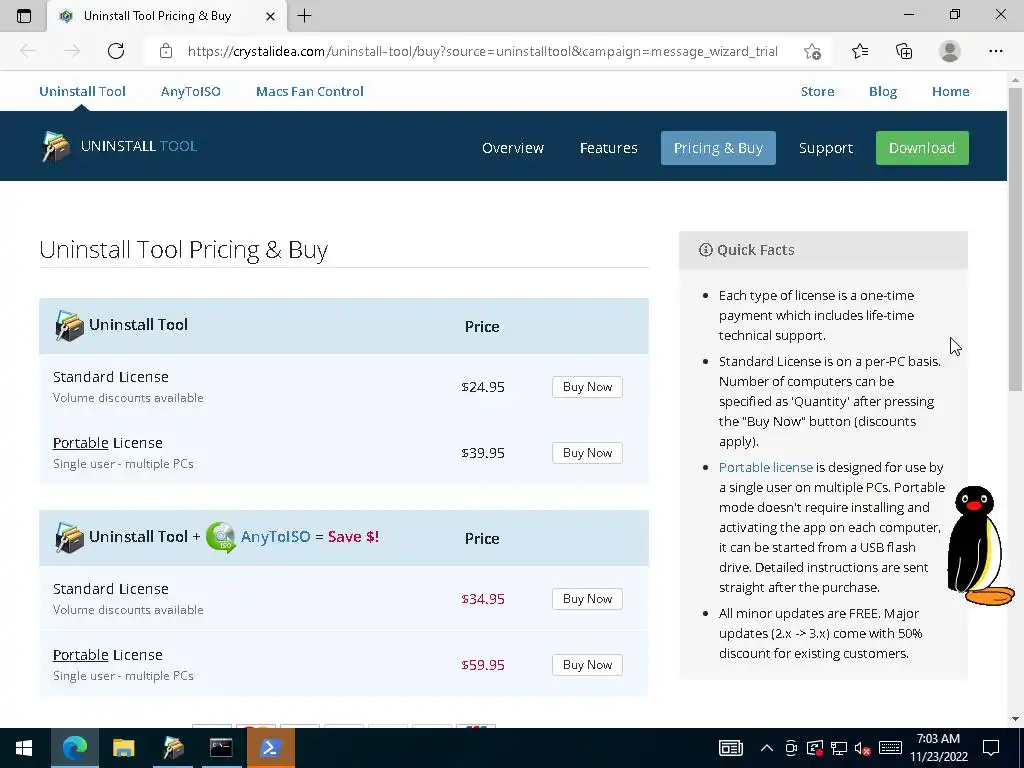
Task: Open PowerShell in taskbar
Action: (271, 748)
